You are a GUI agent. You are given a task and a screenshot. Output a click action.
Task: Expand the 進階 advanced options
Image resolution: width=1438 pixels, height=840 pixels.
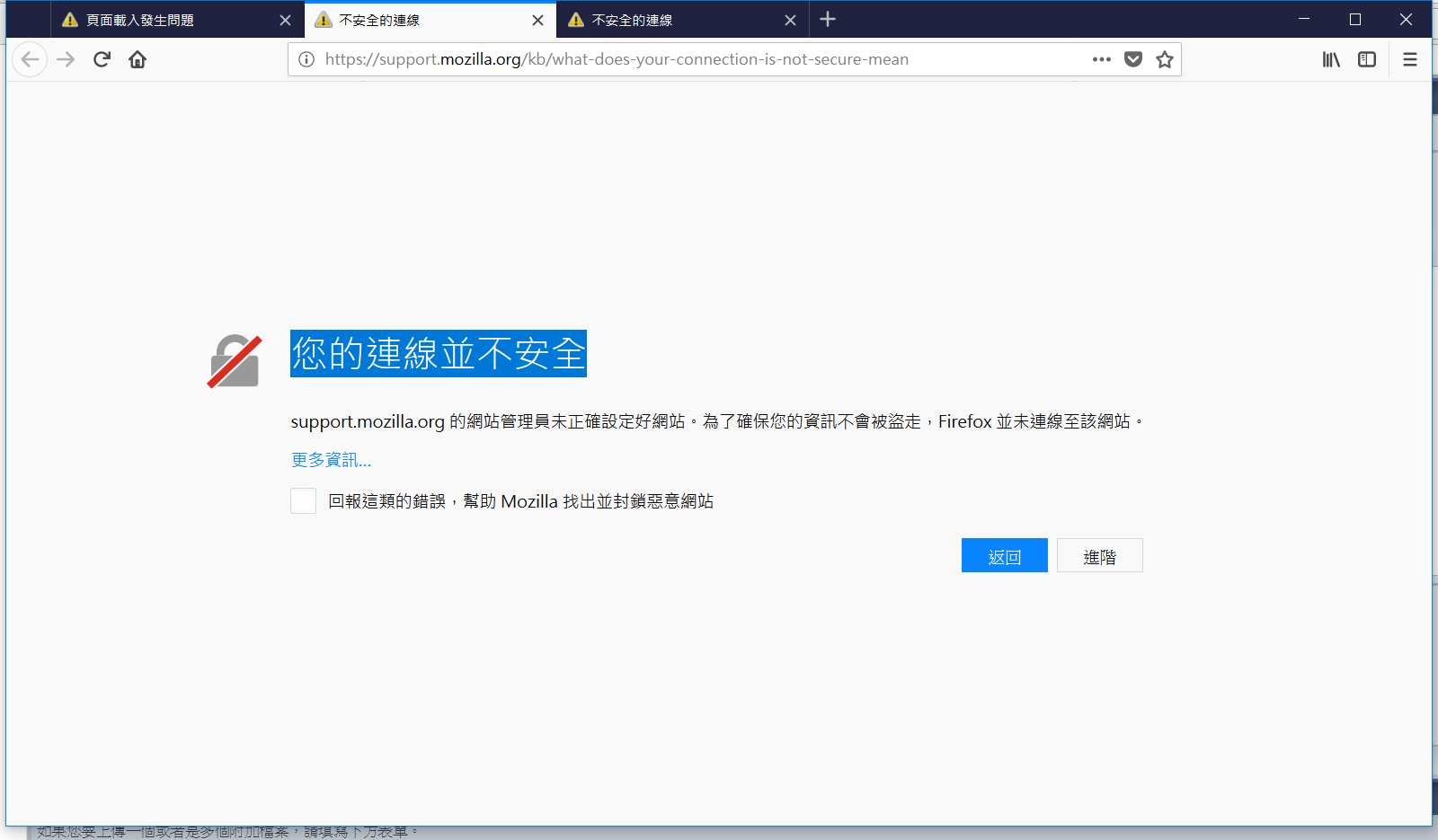1099,556
